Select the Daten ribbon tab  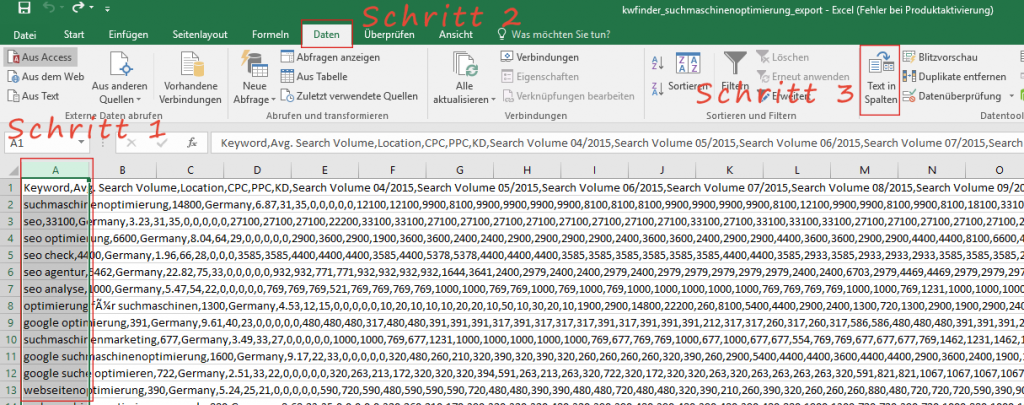pos(327,35)
